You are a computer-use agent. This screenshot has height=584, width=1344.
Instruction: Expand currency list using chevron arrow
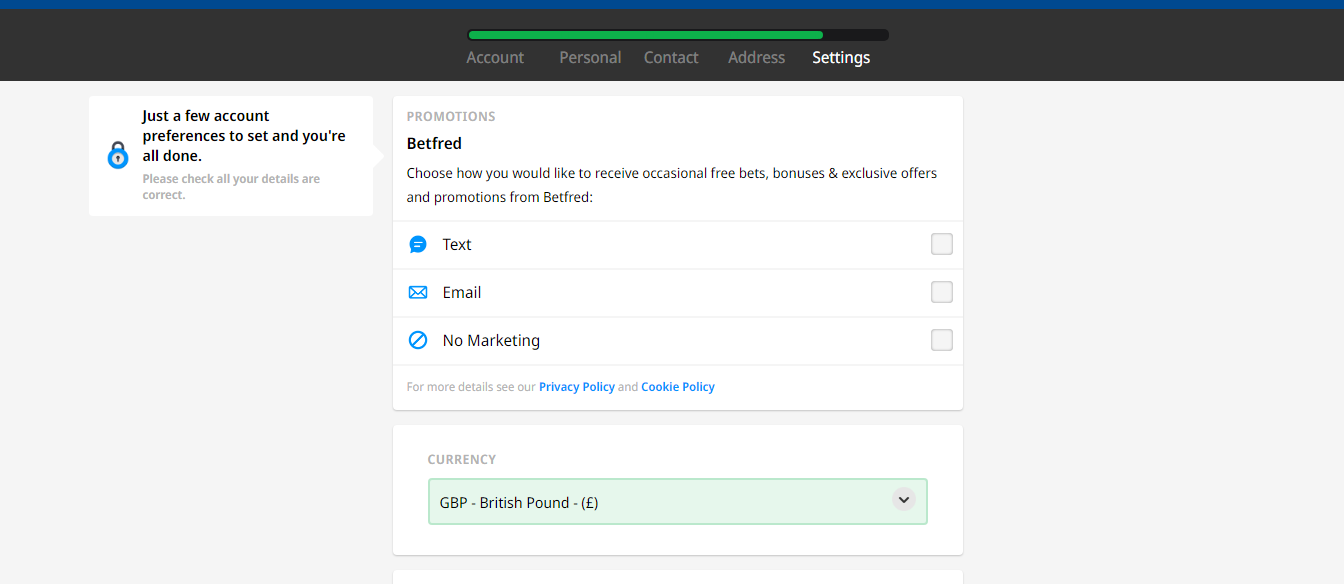click(x=904, y=499)
